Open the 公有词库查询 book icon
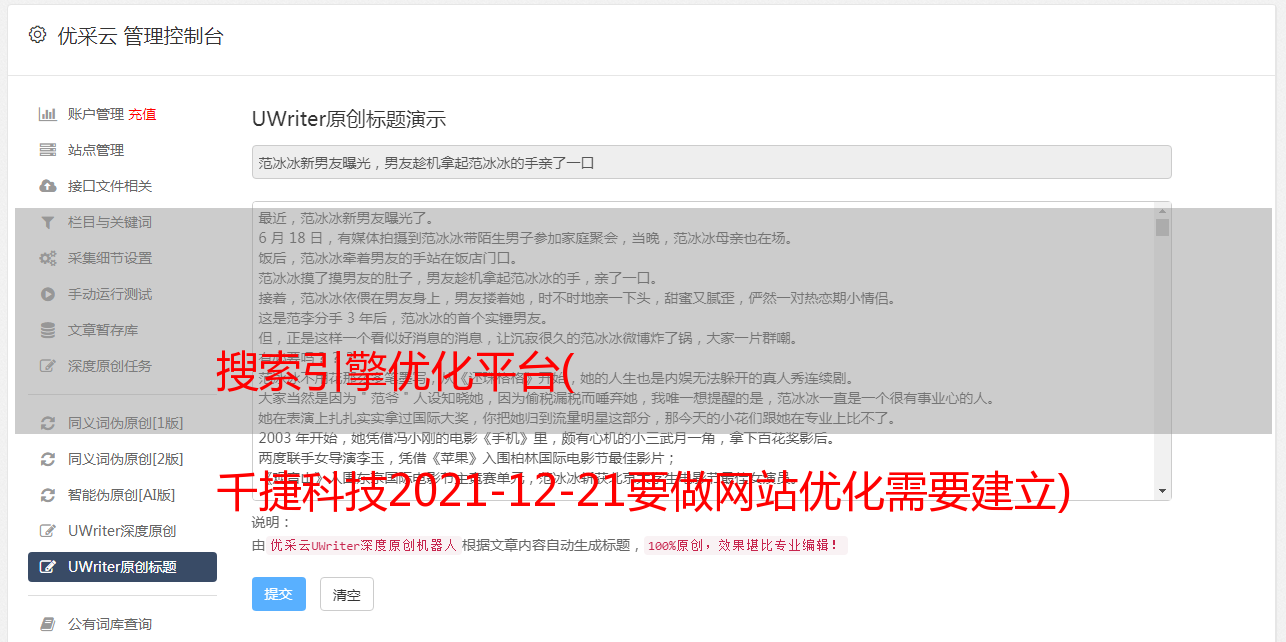The height and width of the screenshot is (642, 1286). (47, 624)
